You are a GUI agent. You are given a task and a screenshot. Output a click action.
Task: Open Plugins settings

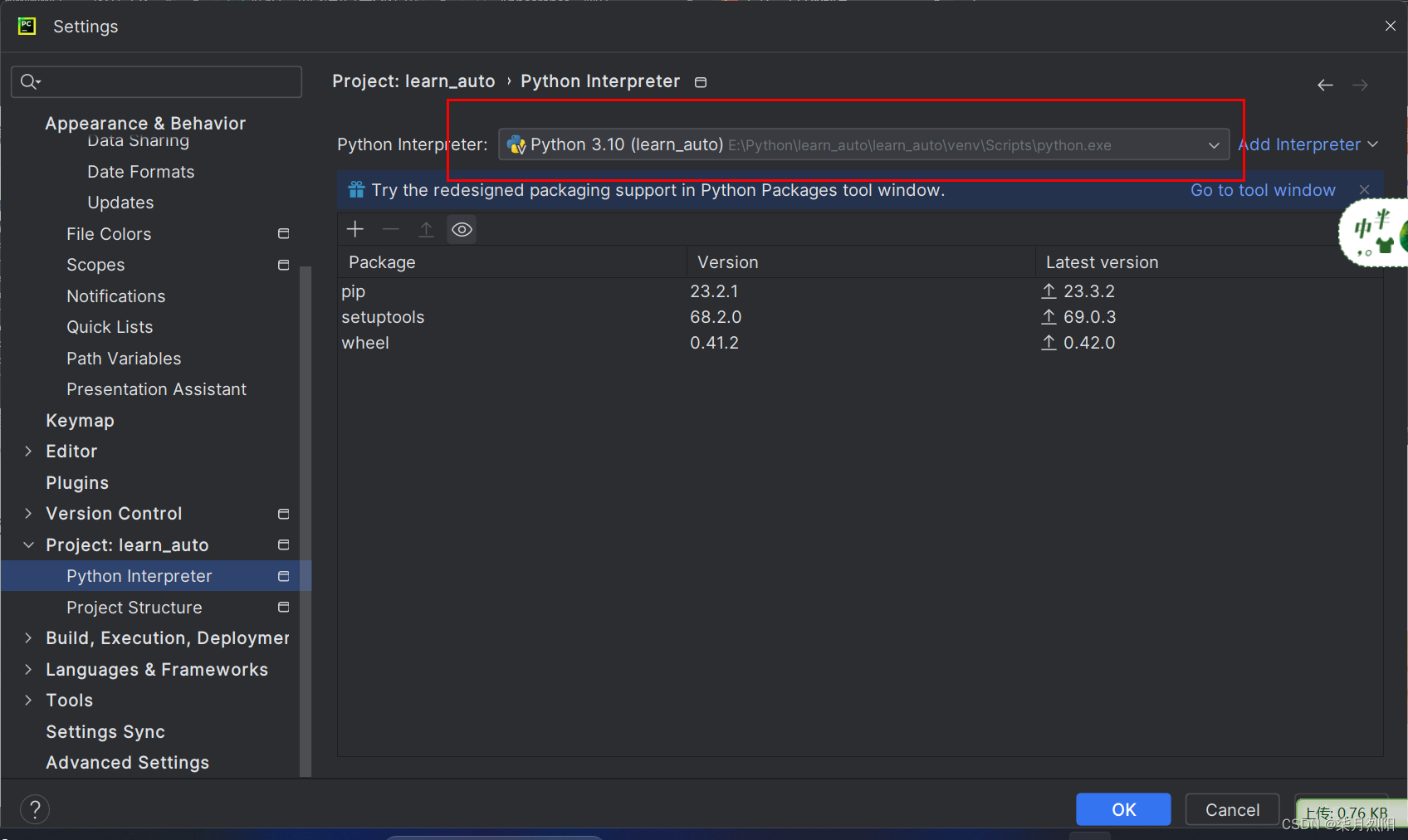pyautogui.click(x=77, y=483)
